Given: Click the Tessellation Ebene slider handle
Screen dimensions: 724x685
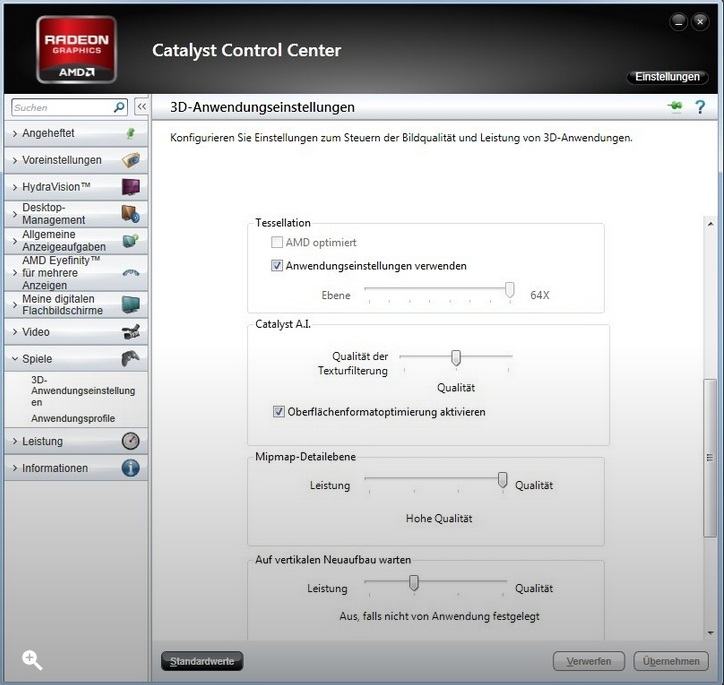Looking at the screenshot, I should 509,290.
